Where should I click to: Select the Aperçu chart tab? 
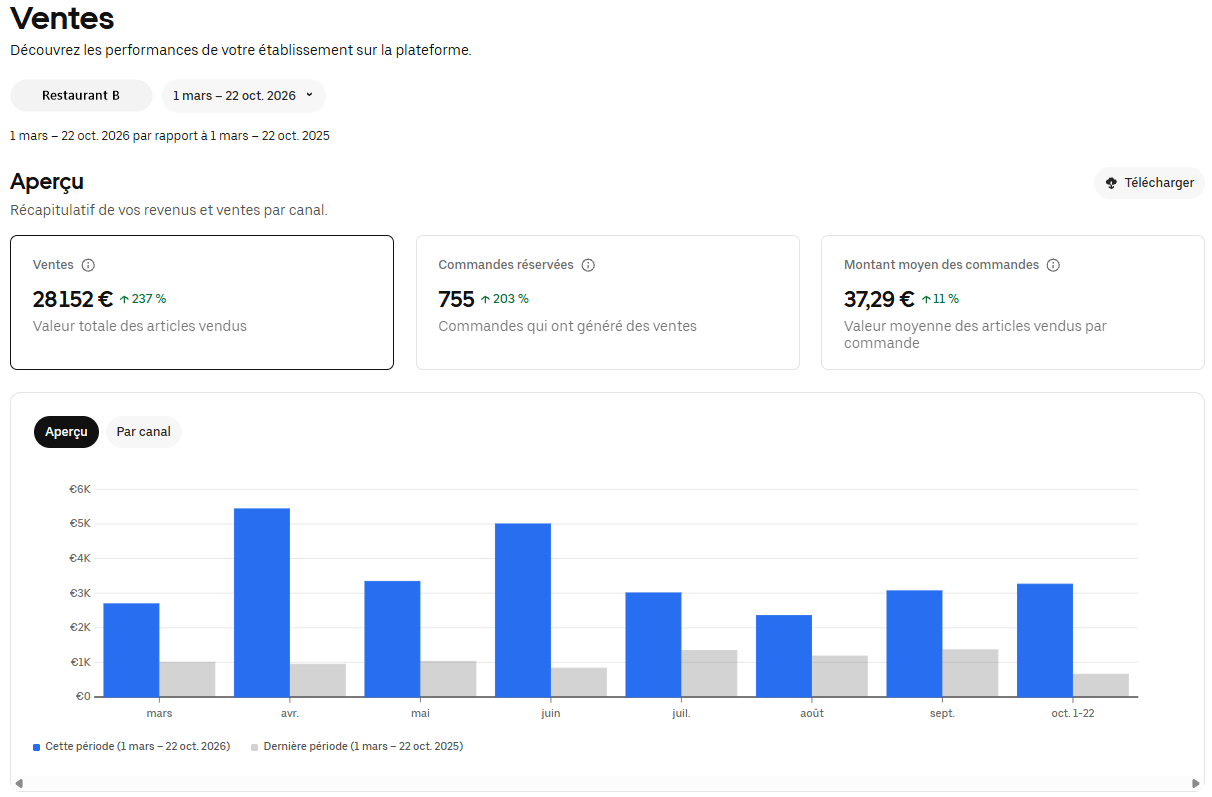click(66, 432)
